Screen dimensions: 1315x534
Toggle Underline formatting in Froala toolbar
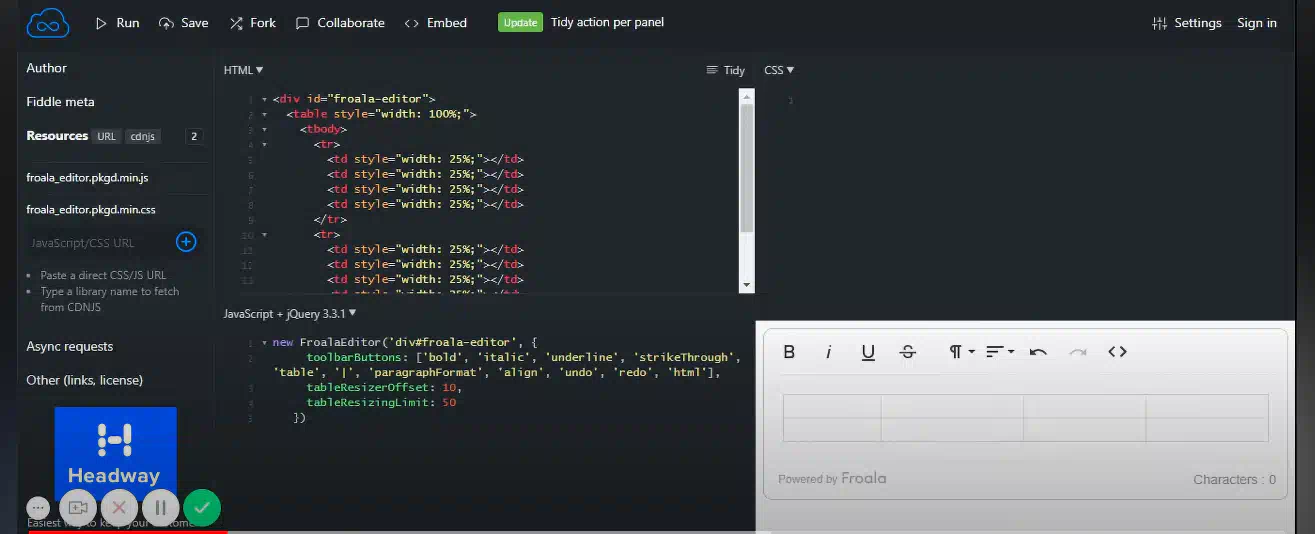click(x=868, y=352)
